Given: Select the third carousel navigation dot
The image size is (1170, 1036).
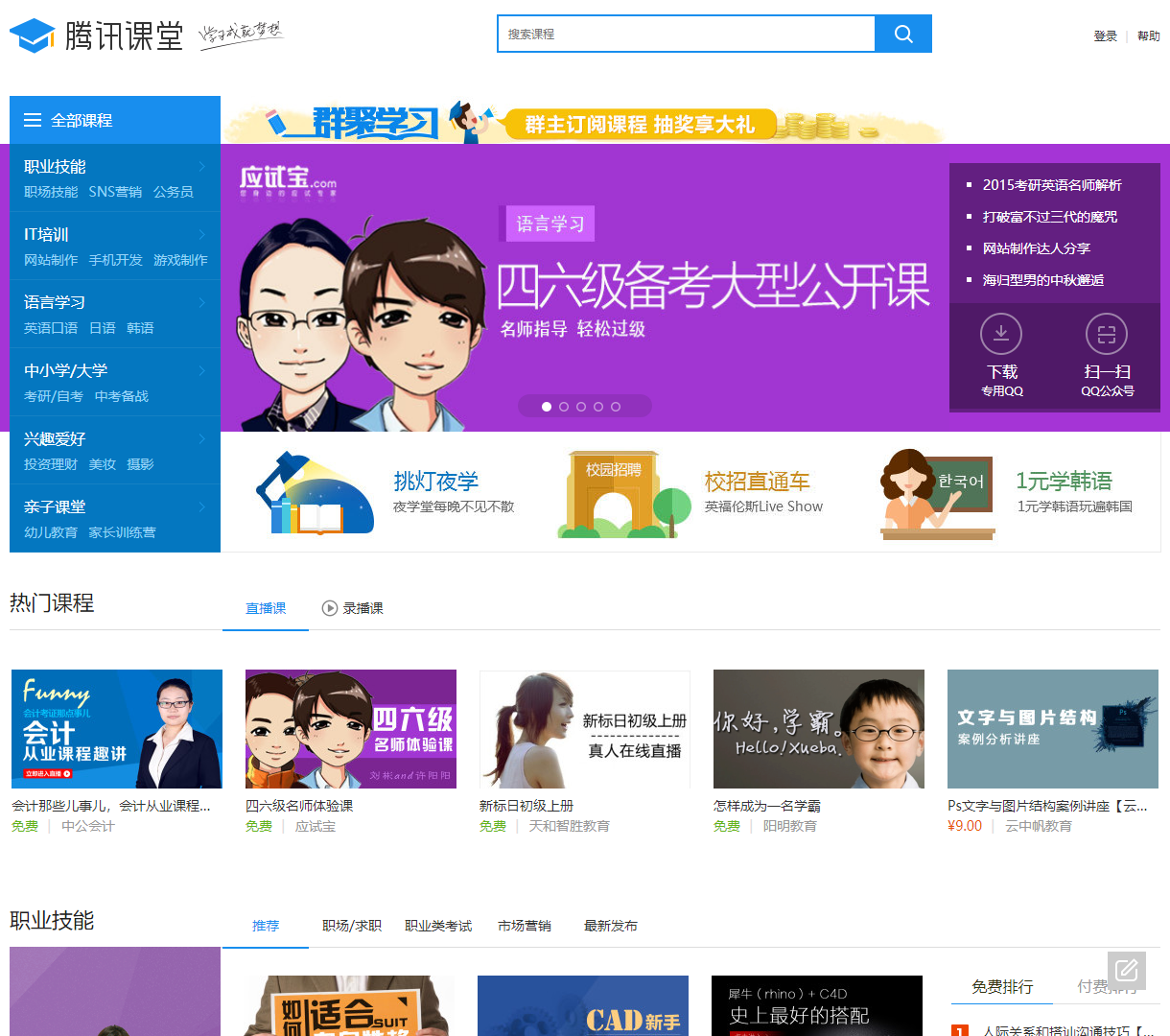Looking at the screenshot, I should click(x=581, y=406).
